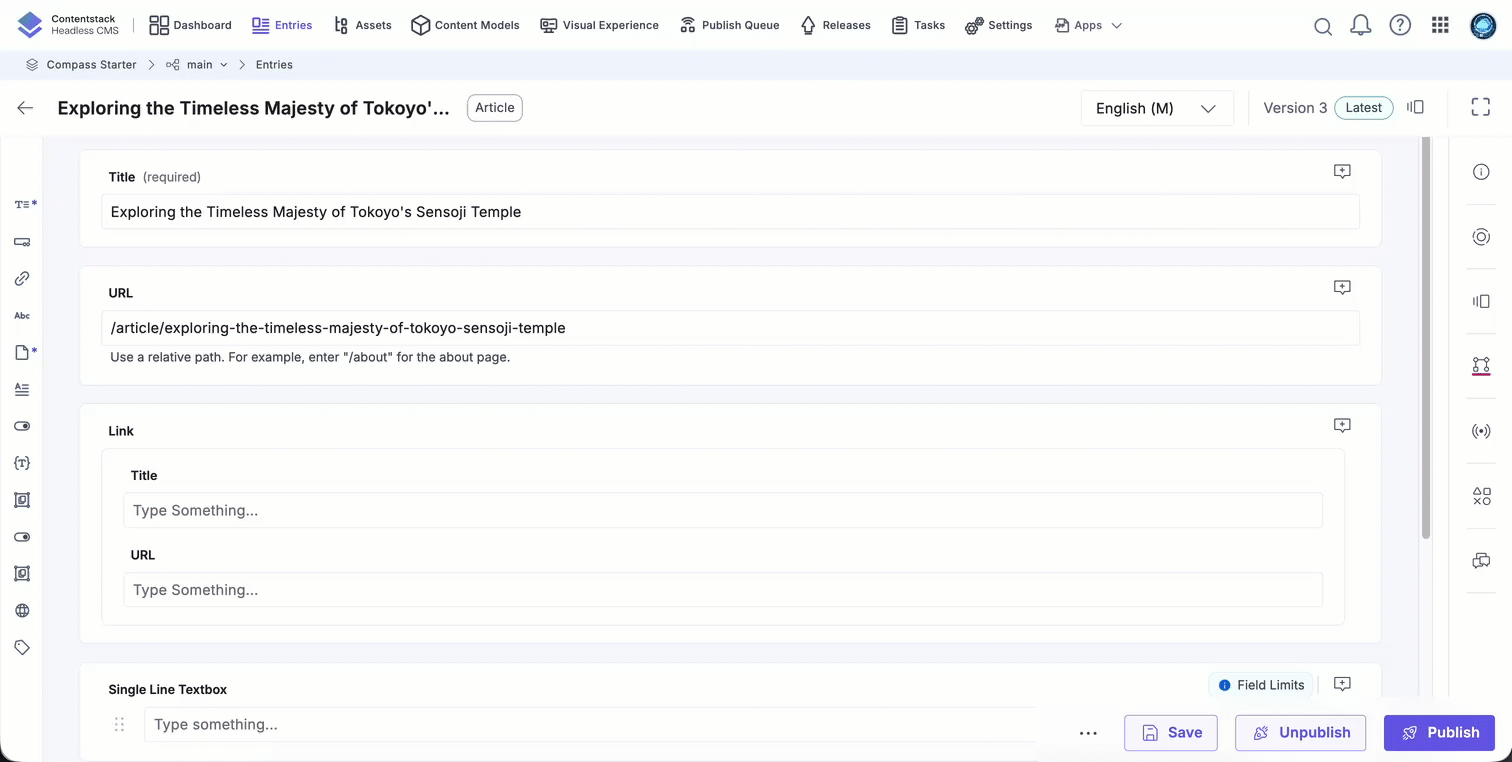Click the vertical scrollbar of the entry form

point(1426,340)
